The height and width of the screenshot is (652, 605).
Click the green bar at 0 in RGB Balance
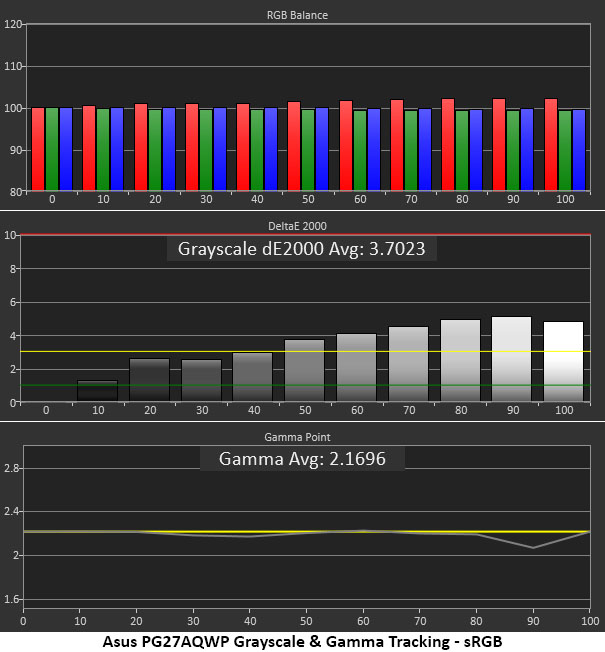coord(52,149)
